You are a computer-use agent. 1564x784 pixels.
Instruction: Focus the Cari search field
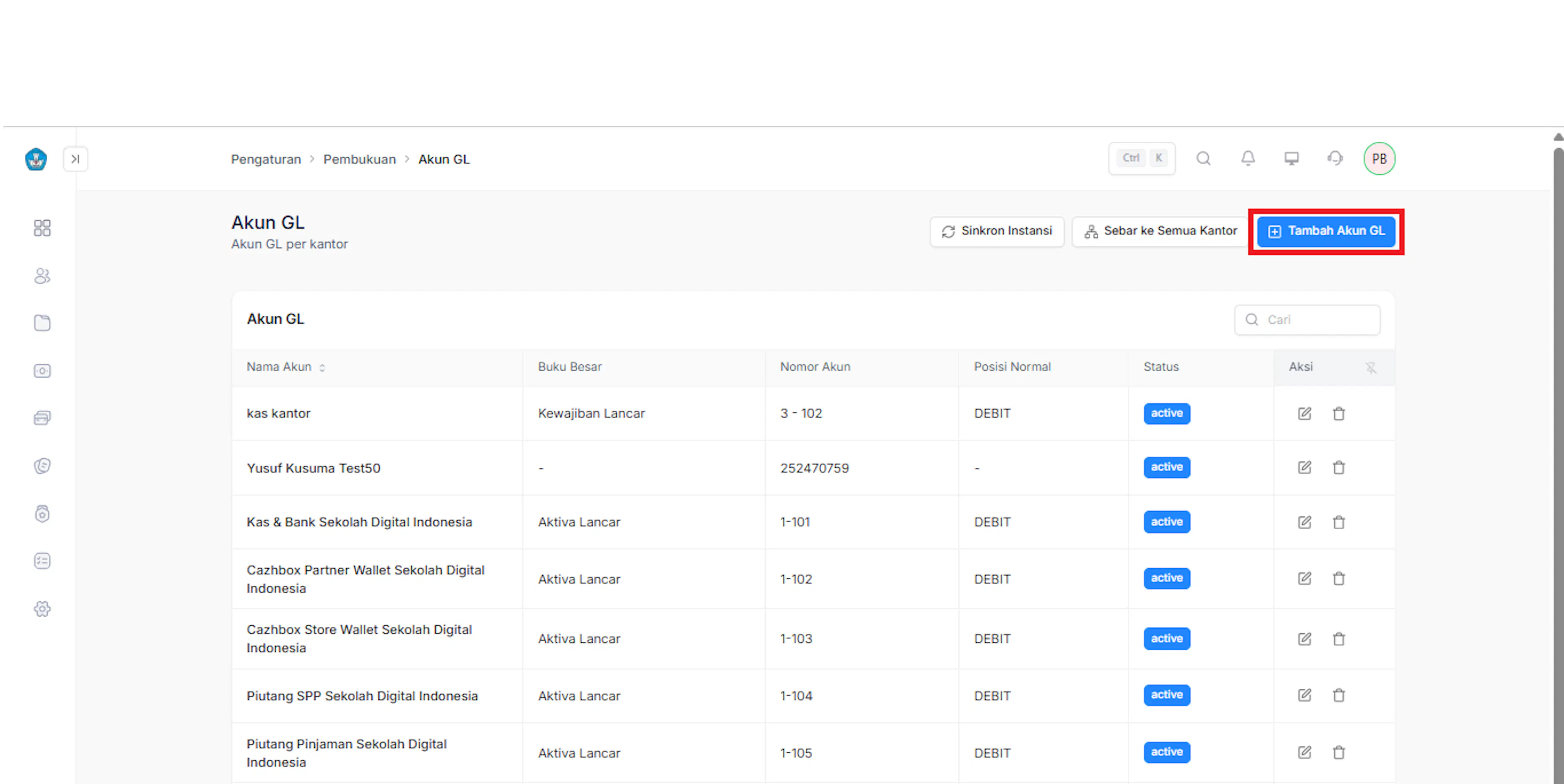pyautogui.click(x=1307, y=320)
